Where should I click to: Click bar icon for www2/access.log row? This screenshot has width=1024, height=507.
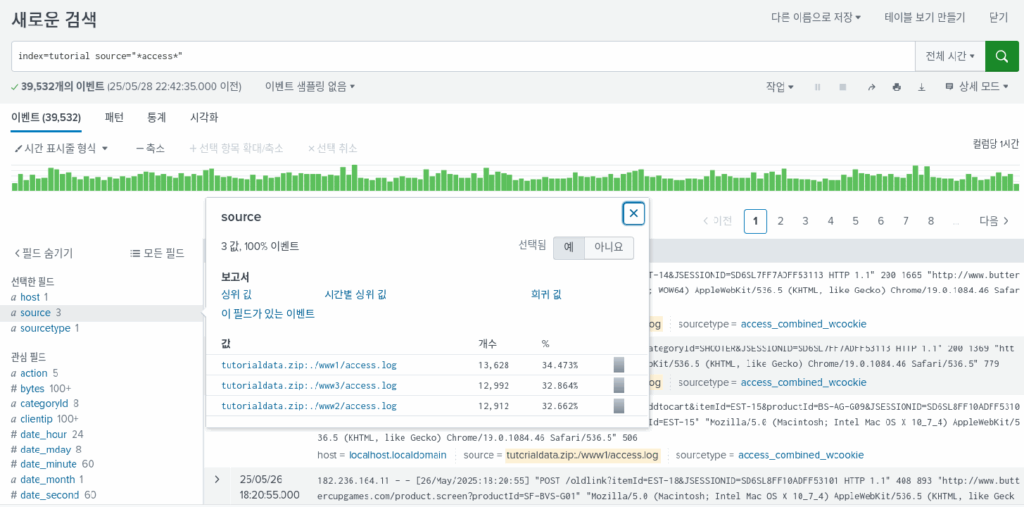coord(618,406)
